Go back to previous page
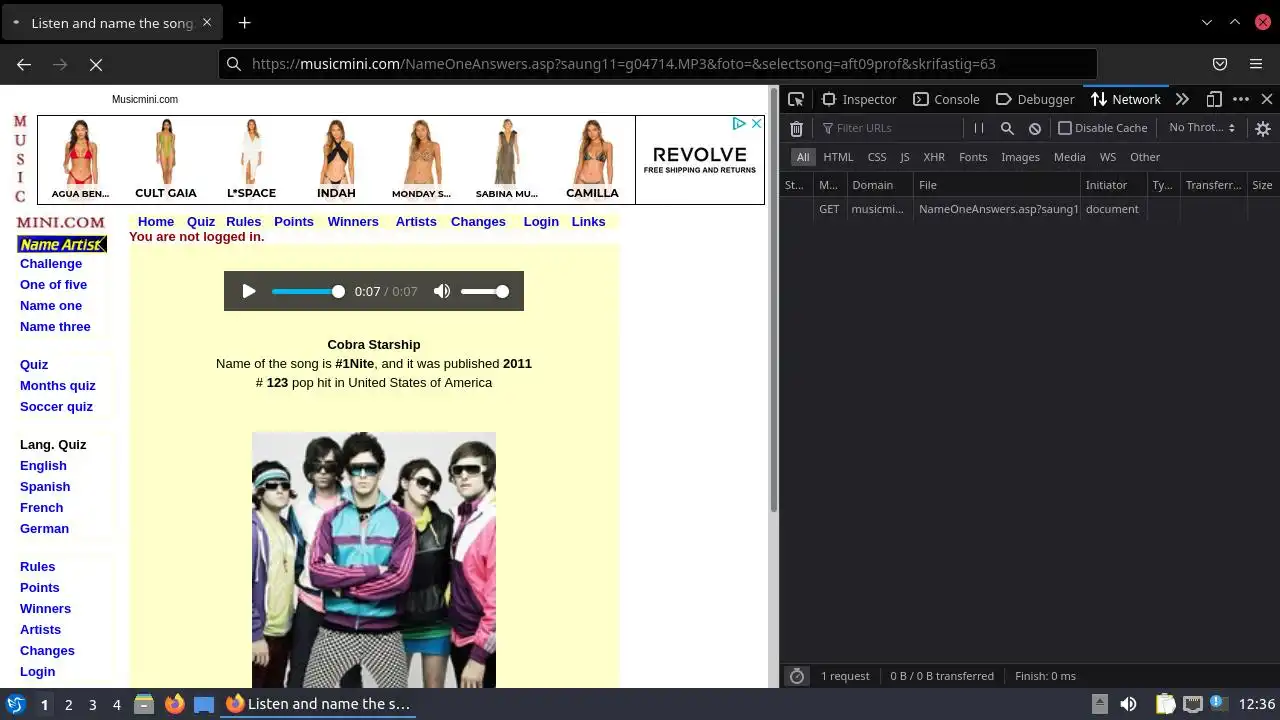This screenshot has height=720, width=1280. (x=24, y=64)
